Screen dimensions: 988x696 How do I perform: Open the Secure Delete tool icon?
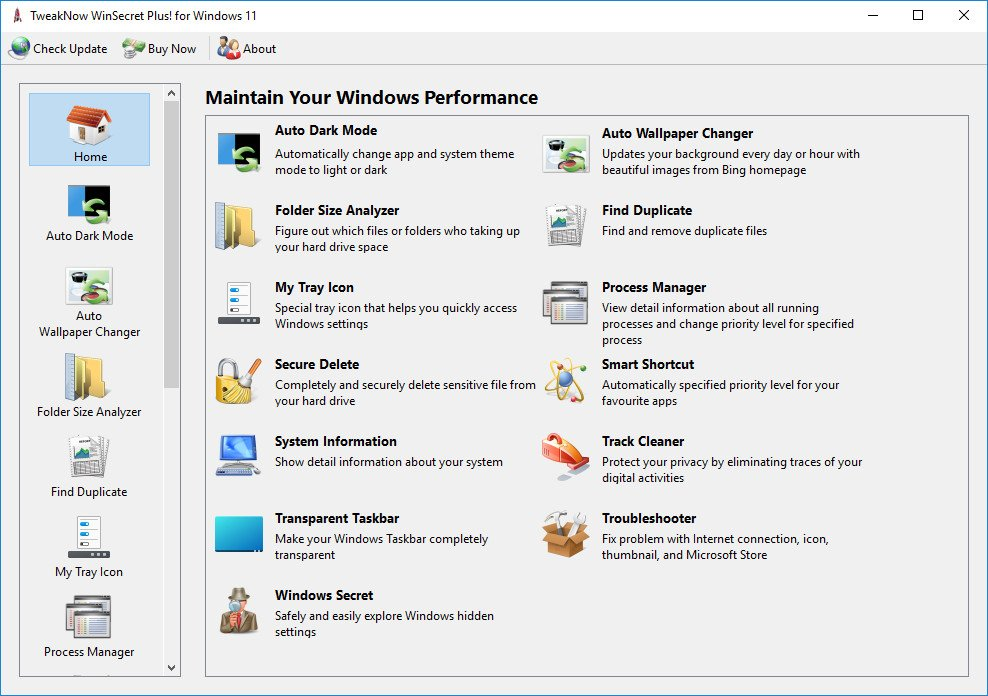[x=238, y=382]
